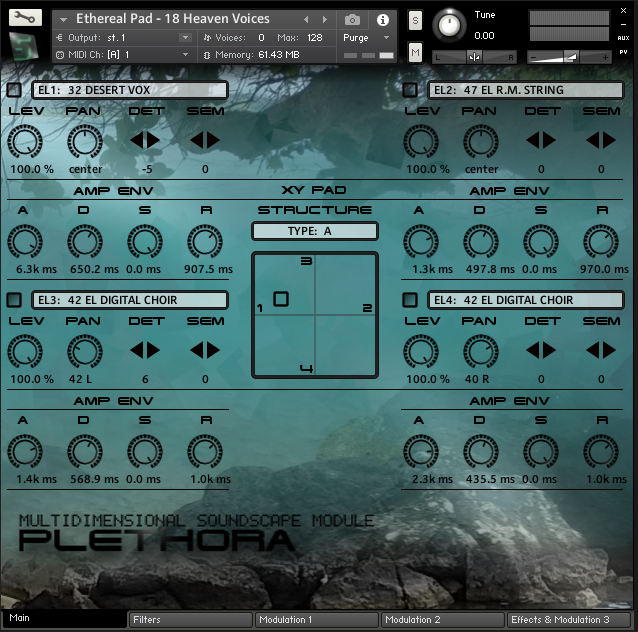This screenshot has height=632, width=638.
Task: Increase EL1 DET with right arrow
Action: point(153,140)
